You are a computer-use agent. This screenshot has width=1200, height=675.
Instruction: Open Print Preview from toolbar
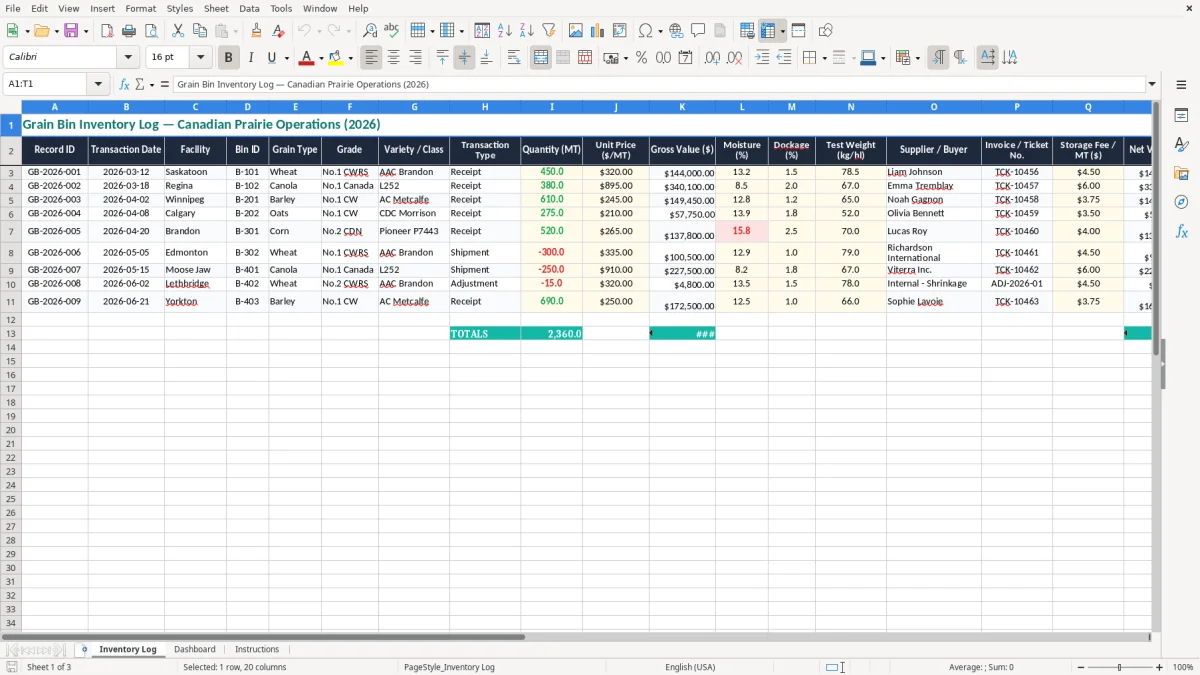pyautogui.click(x=151, y=31)
